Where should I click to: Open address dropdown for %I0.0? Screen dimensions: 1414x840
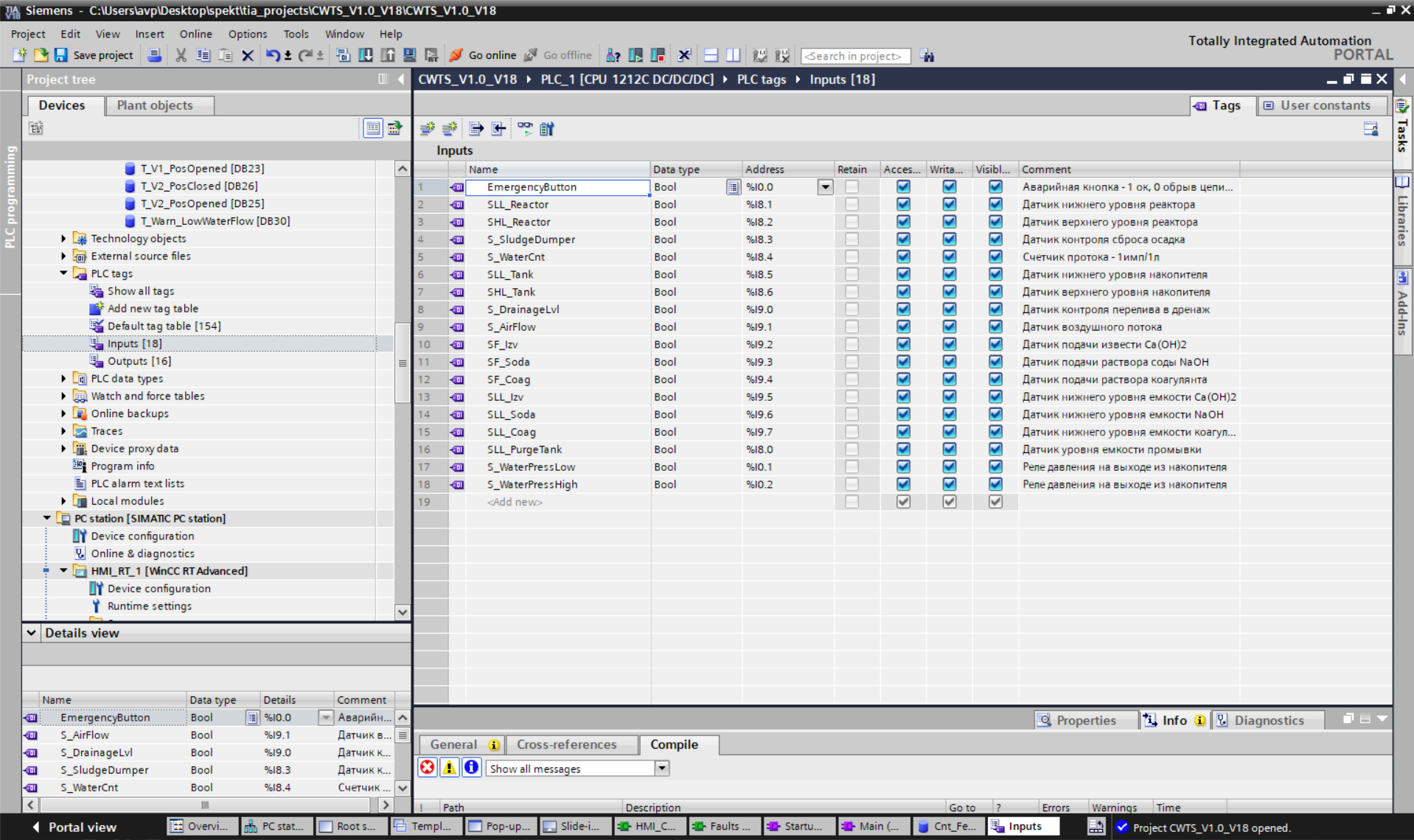[x=826, y=187]
